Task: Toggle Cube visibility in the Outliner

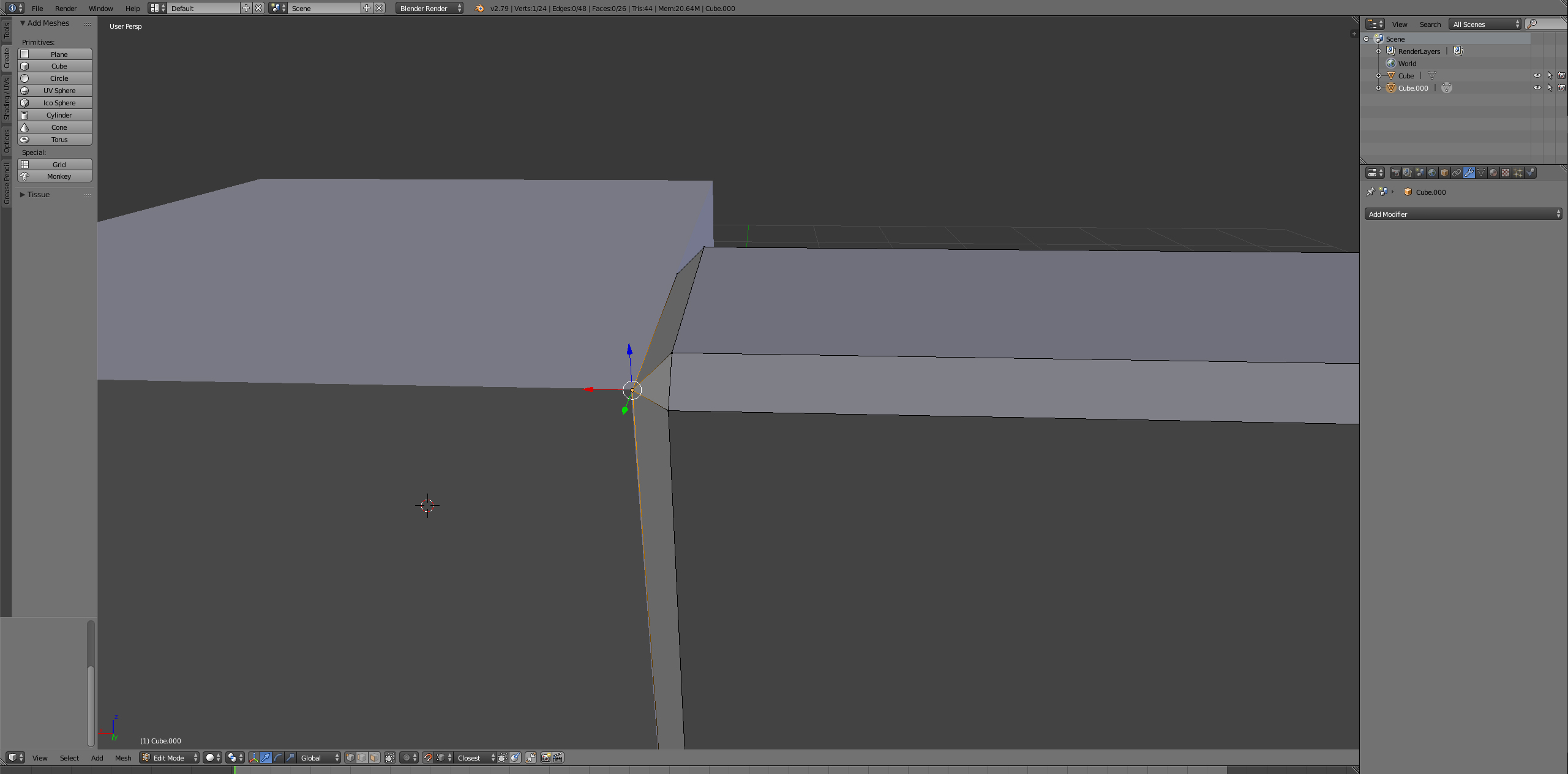Action: [x=1538, y=75]
